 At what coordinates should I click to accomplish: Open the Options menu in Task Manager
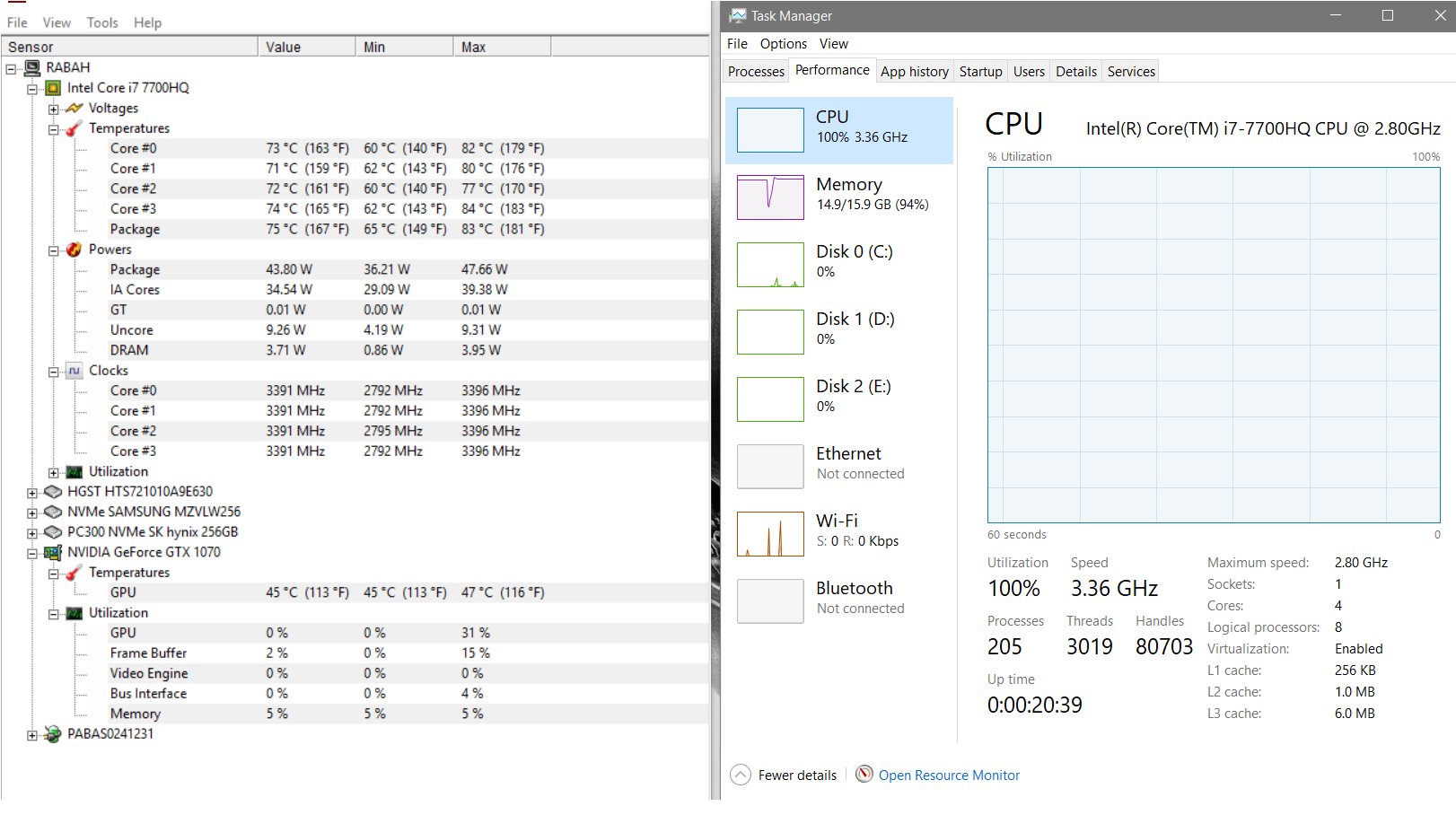click(784, 44)
